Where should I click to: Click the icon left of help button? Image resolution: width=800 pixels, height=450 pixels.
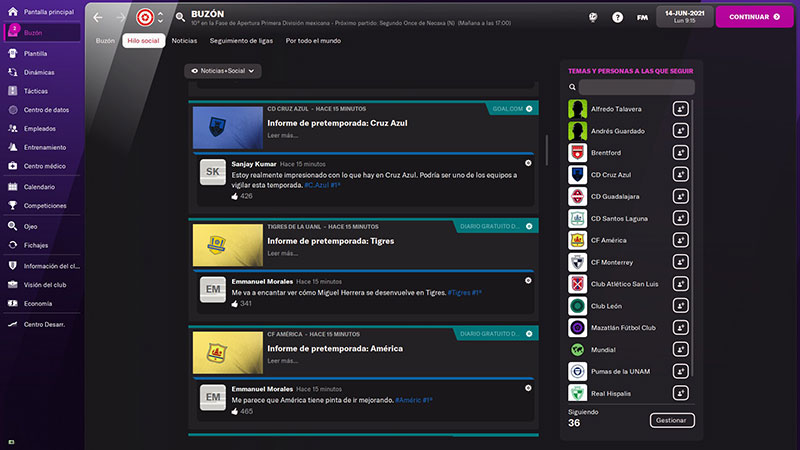pyautogui.click(x=593, y=17)
